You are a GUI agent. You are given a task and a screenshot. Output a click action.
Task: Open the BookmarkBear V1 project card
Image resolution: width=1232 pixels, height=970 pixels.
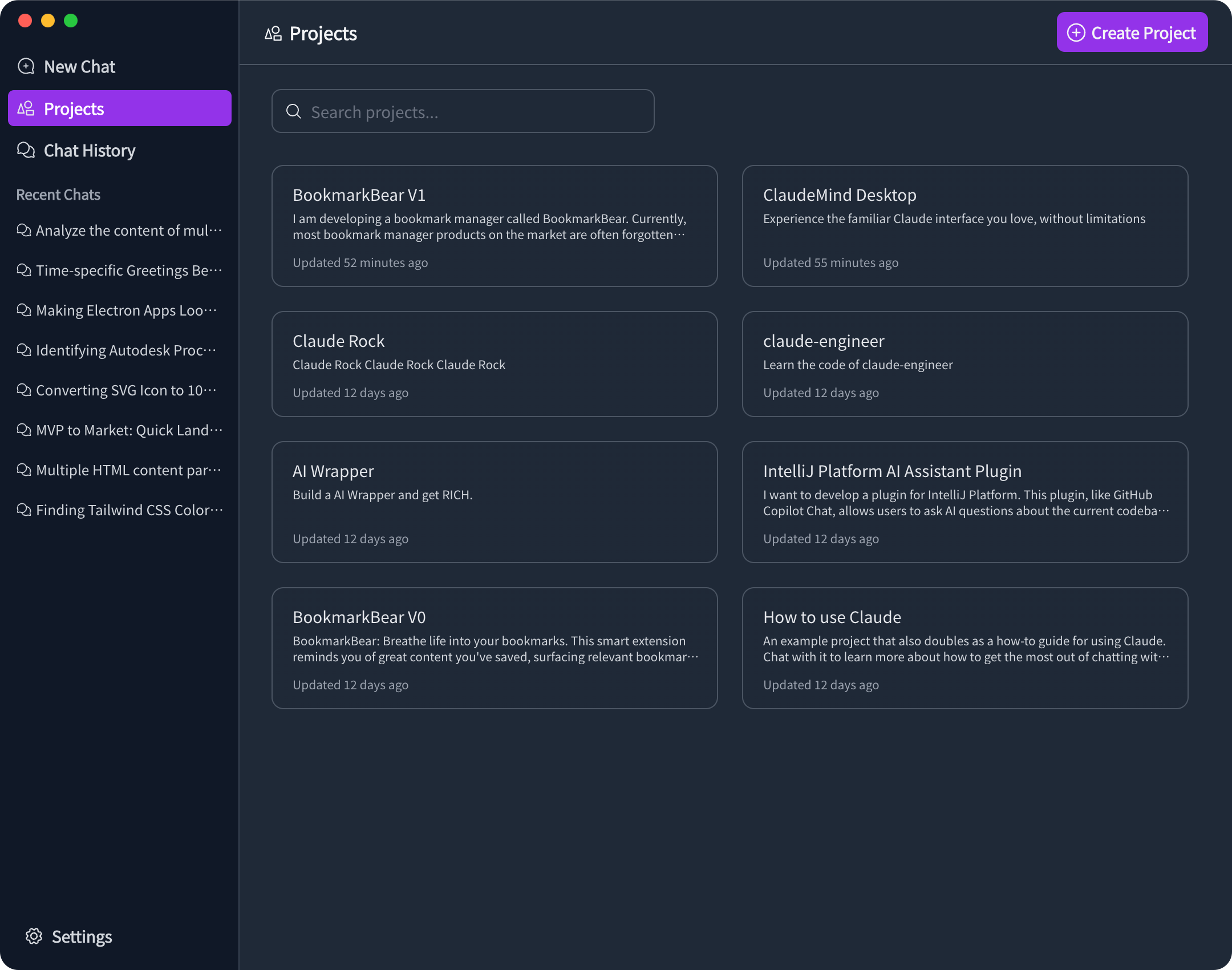[x=494, y=226]
